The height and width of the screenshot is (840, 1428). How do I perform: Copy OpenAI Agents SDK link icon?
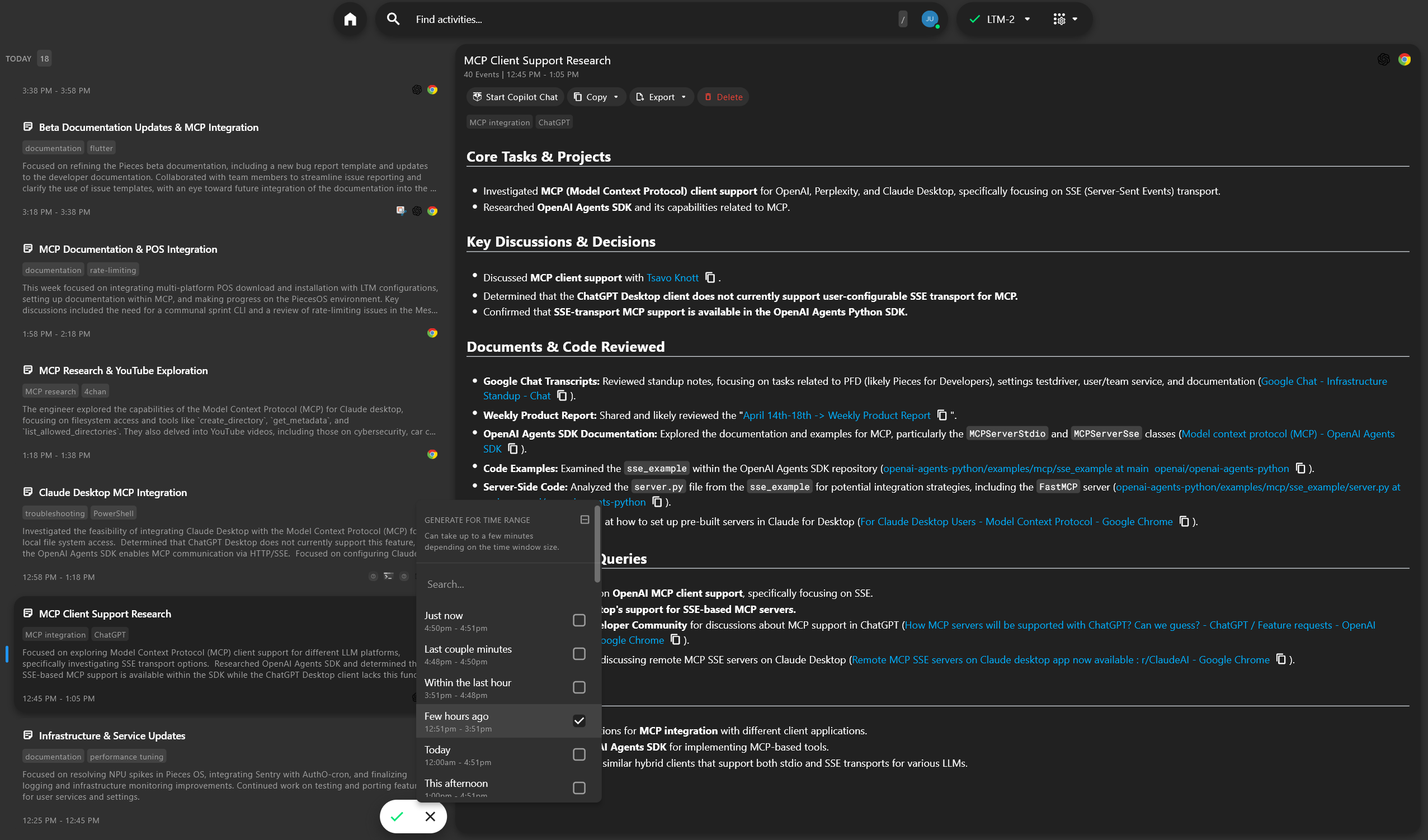(x=513, y=449)
